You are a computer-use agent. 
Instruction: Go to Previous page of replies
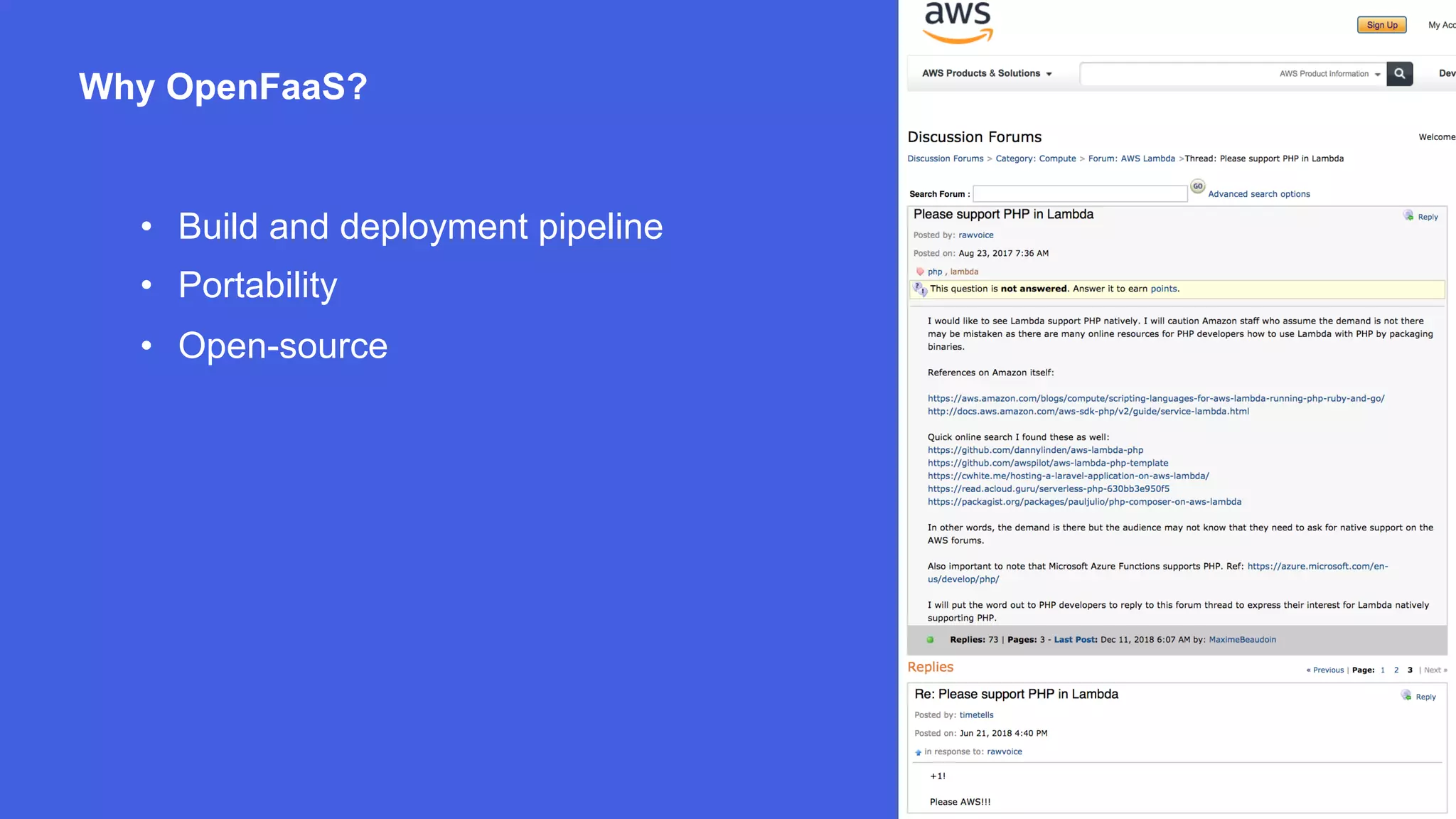point(1325,670)
